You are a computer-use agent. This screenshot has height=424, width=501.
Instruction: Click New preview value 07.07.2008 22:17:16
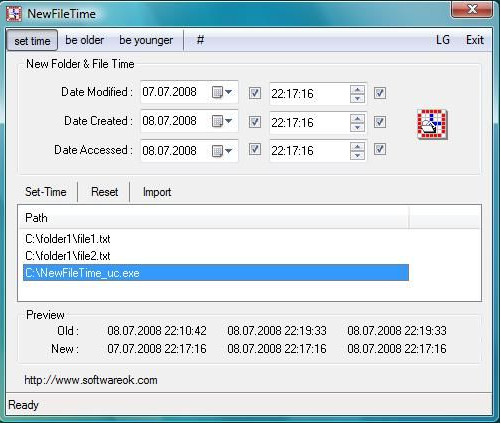[157, 349]
